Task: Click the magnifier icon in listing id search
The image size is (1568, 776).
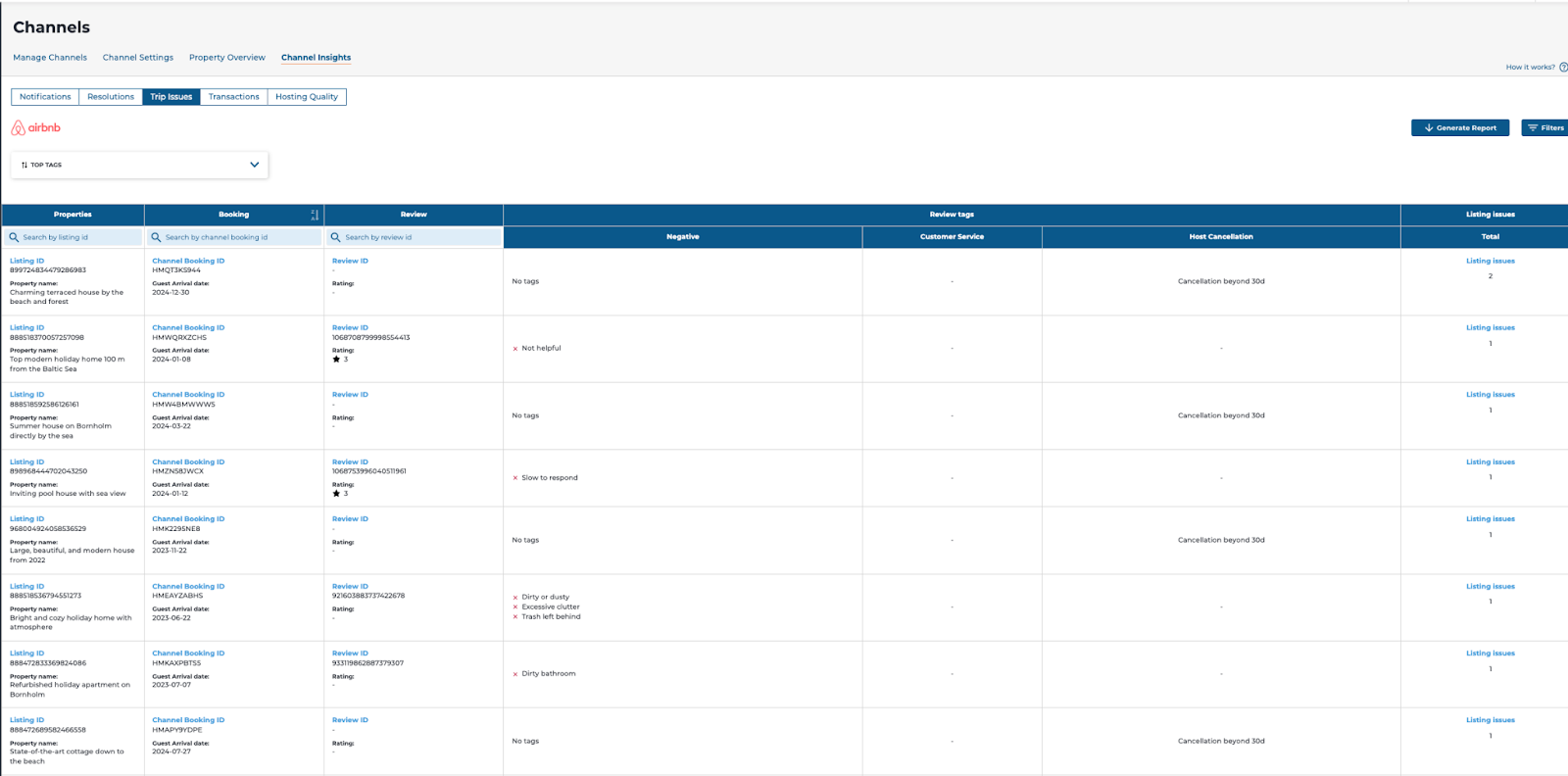Action: (x=14, y=237)
